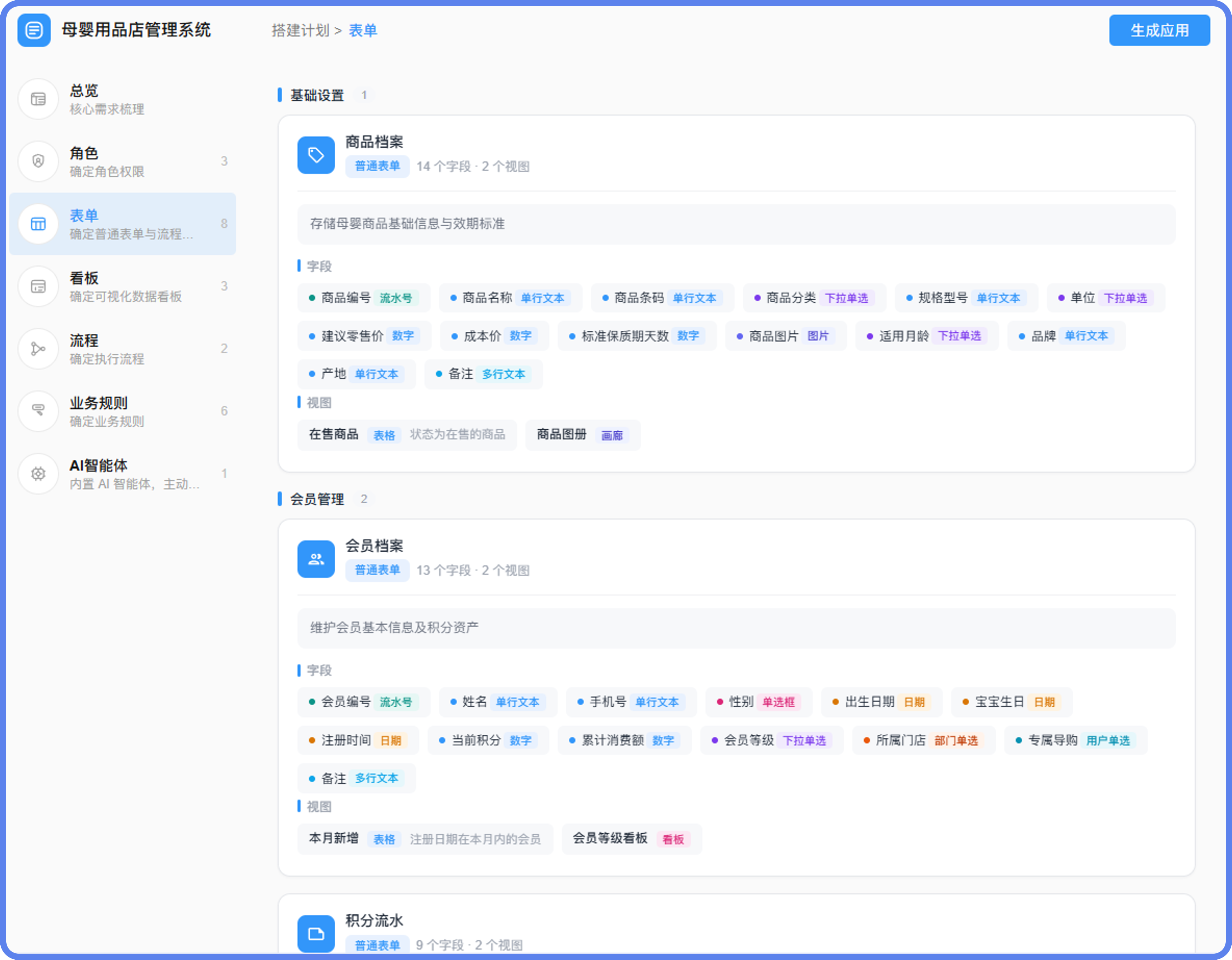This screenshot has width=1232, height=960.
Task: Click the 积分流水 card icon
Action: pos(316,934)
